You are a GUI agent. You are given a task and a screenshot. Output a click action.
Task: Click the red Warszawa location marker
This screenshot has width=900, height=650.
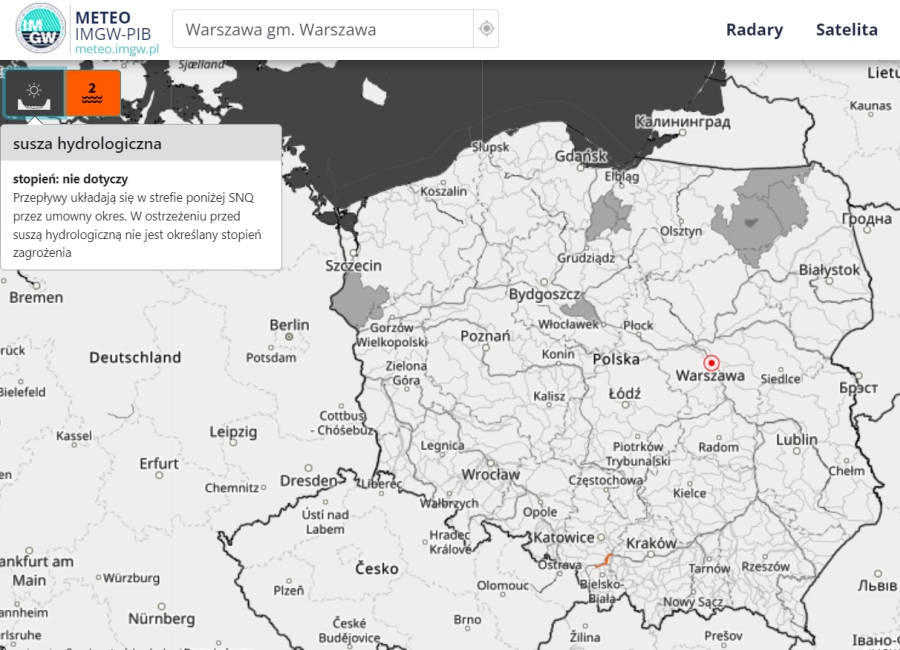pos(711,363)
